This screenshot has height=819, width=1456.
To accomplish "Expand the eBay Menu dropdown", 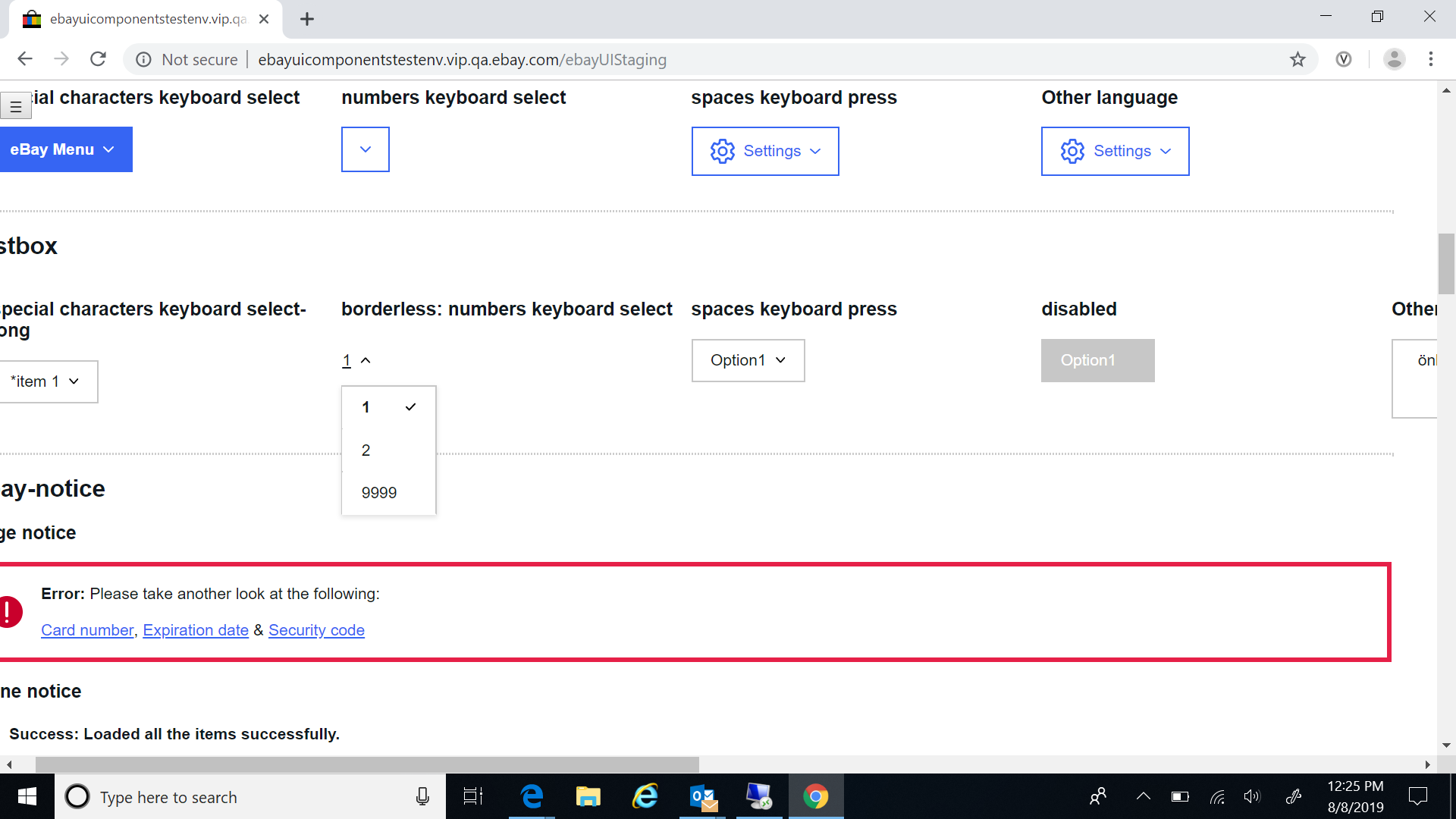I will coord(66,149).
